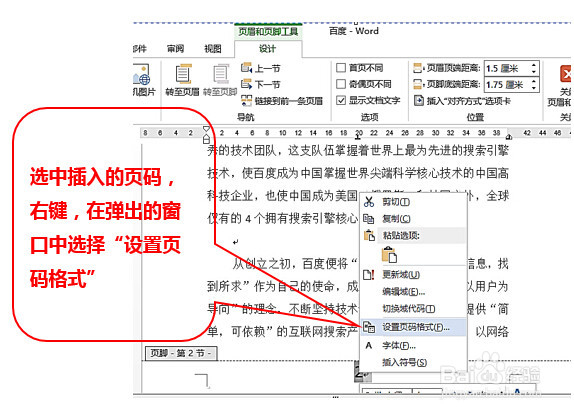Click the paste option clipboard icon in context menu

point(389,255)
